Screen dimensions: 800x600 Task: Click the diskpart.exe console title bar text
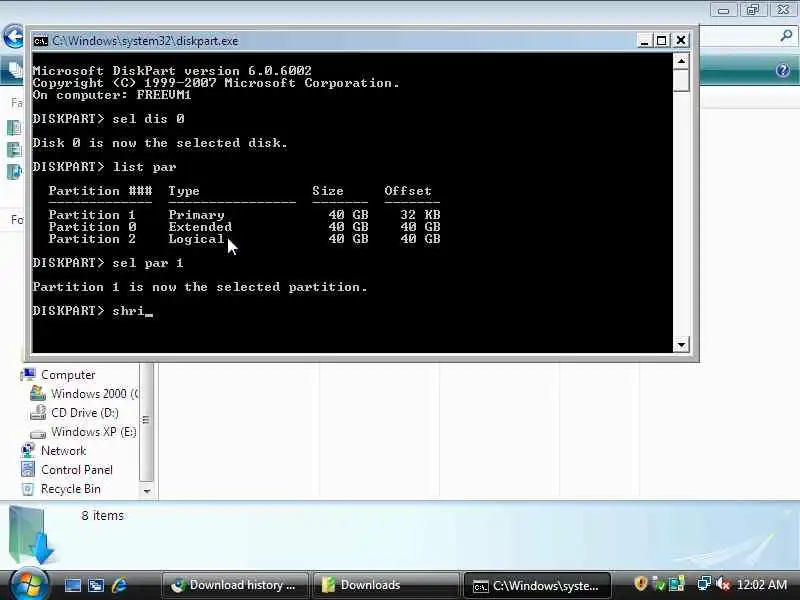(x=145, y=41)
